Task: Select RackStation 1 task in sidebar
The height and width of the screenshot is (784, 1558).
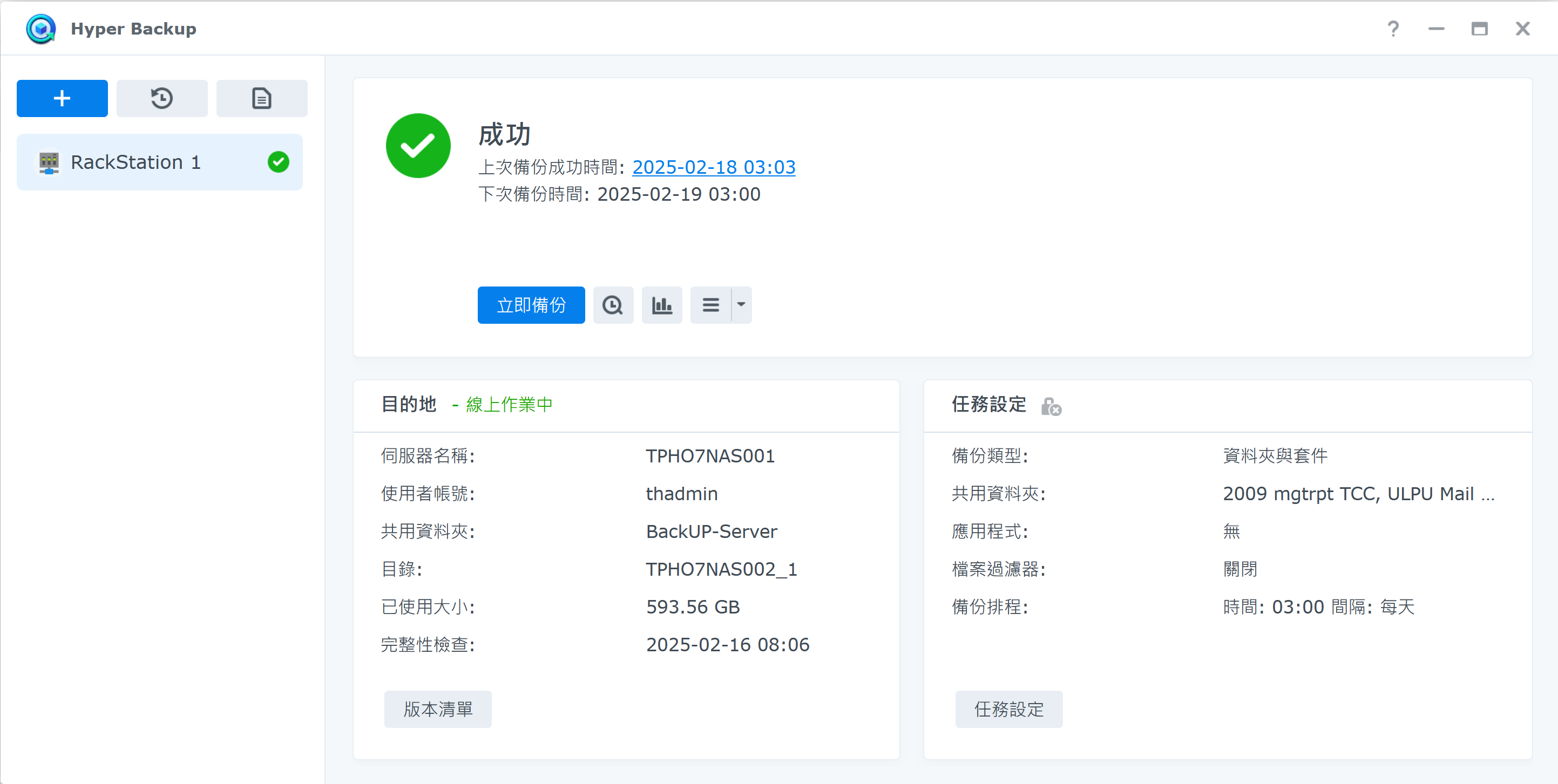Action: point(136,162)
